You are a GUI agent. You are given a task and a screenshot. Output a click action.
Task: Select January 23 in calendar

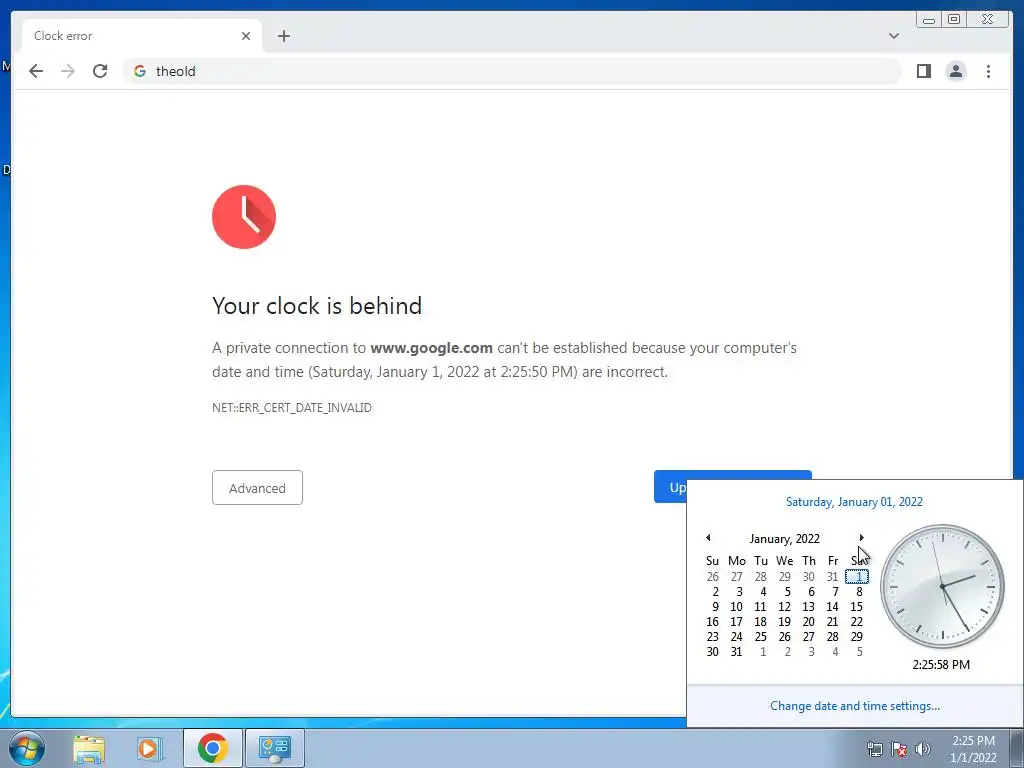pos(712,637)
